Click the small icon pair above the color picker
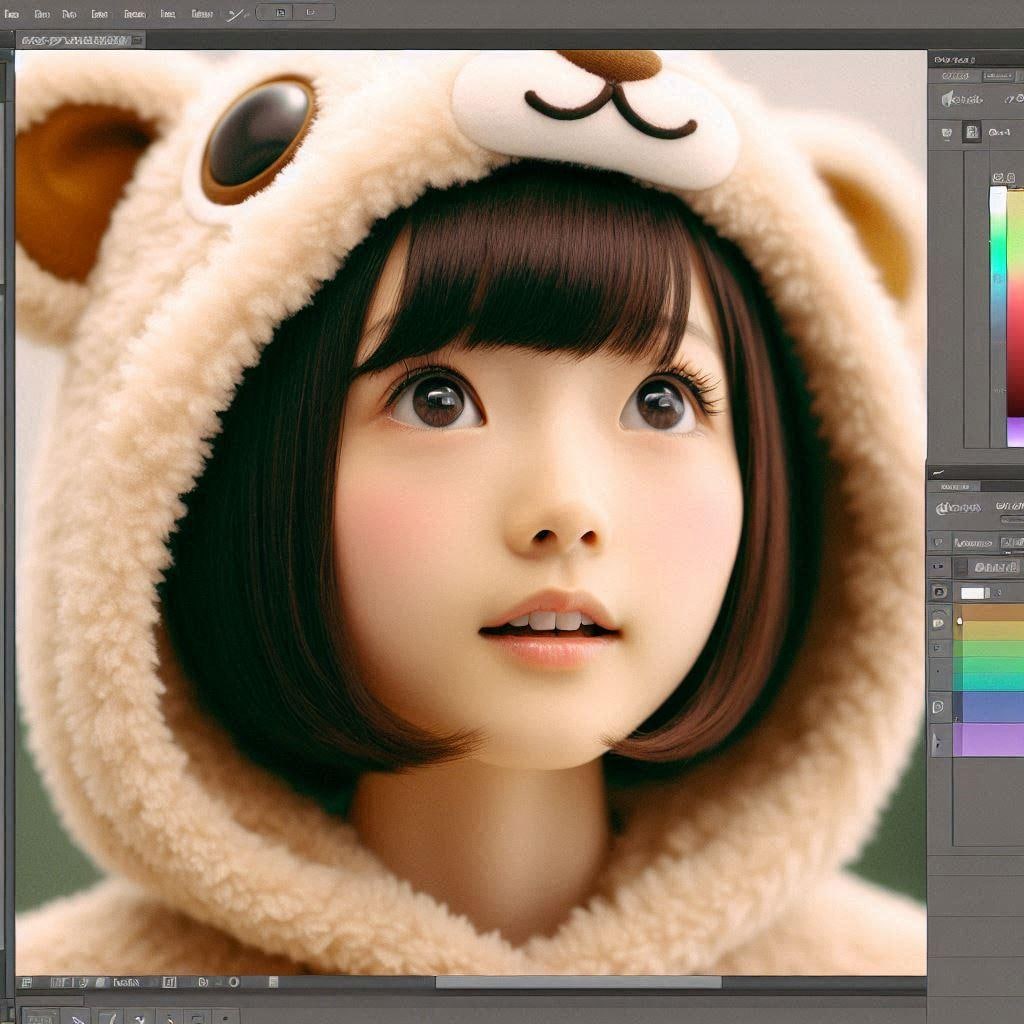This screenshot has height=1024, width=1024. coord(1004,178)
